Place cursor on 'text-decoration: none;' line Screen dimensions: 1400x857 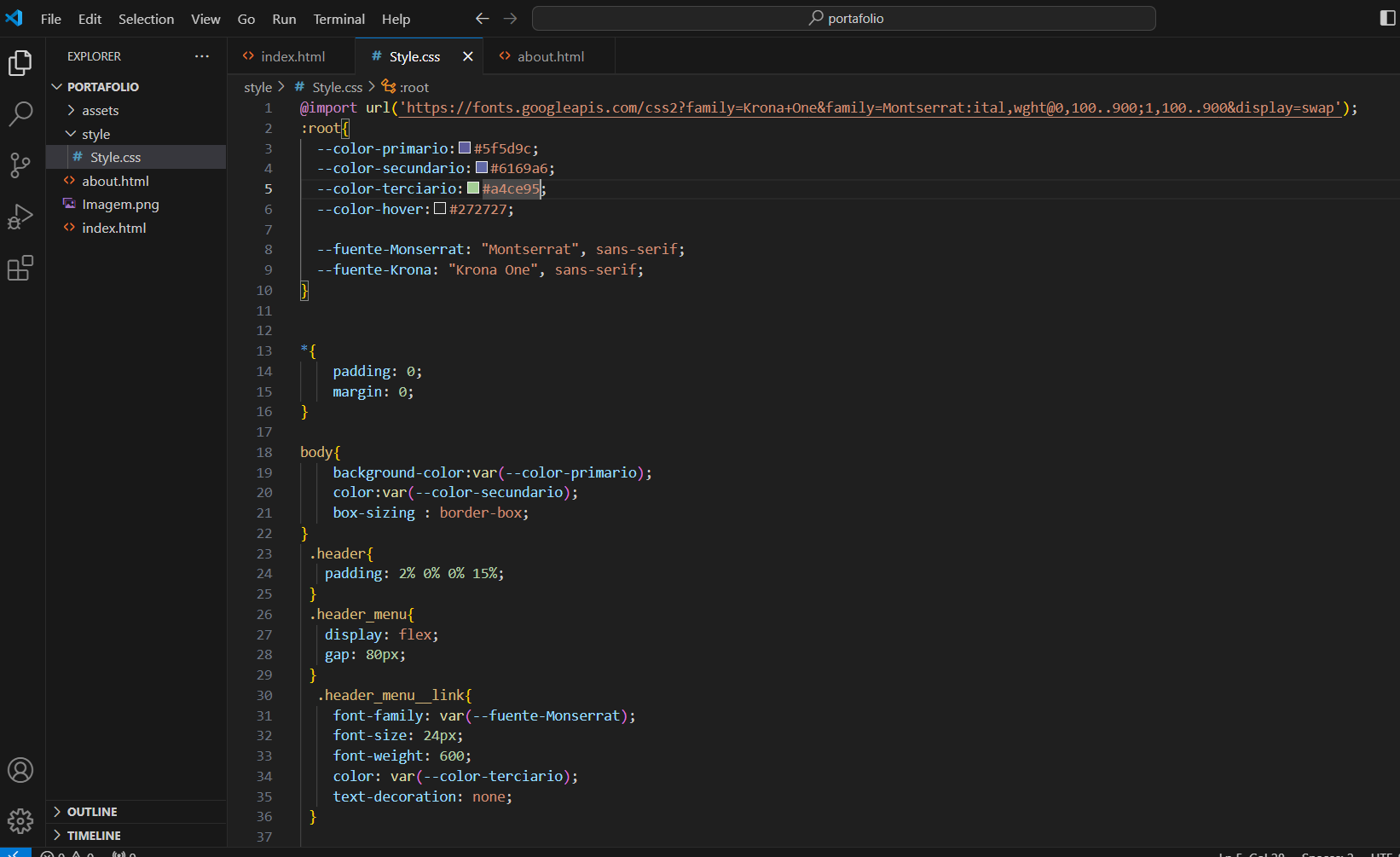click(423, 796)
